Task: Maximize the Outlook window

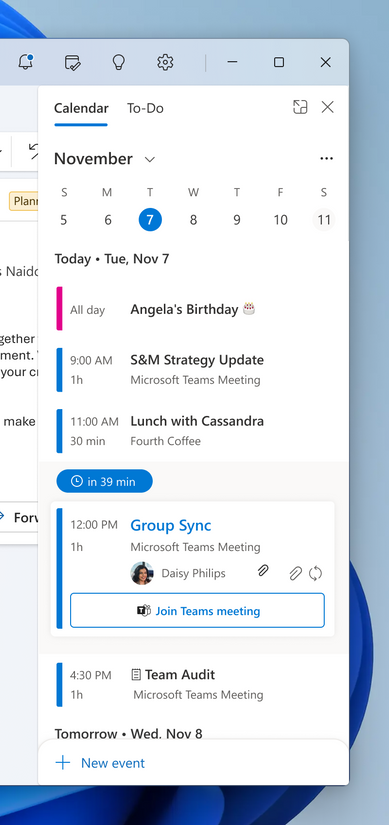Action: coord(279,62)
